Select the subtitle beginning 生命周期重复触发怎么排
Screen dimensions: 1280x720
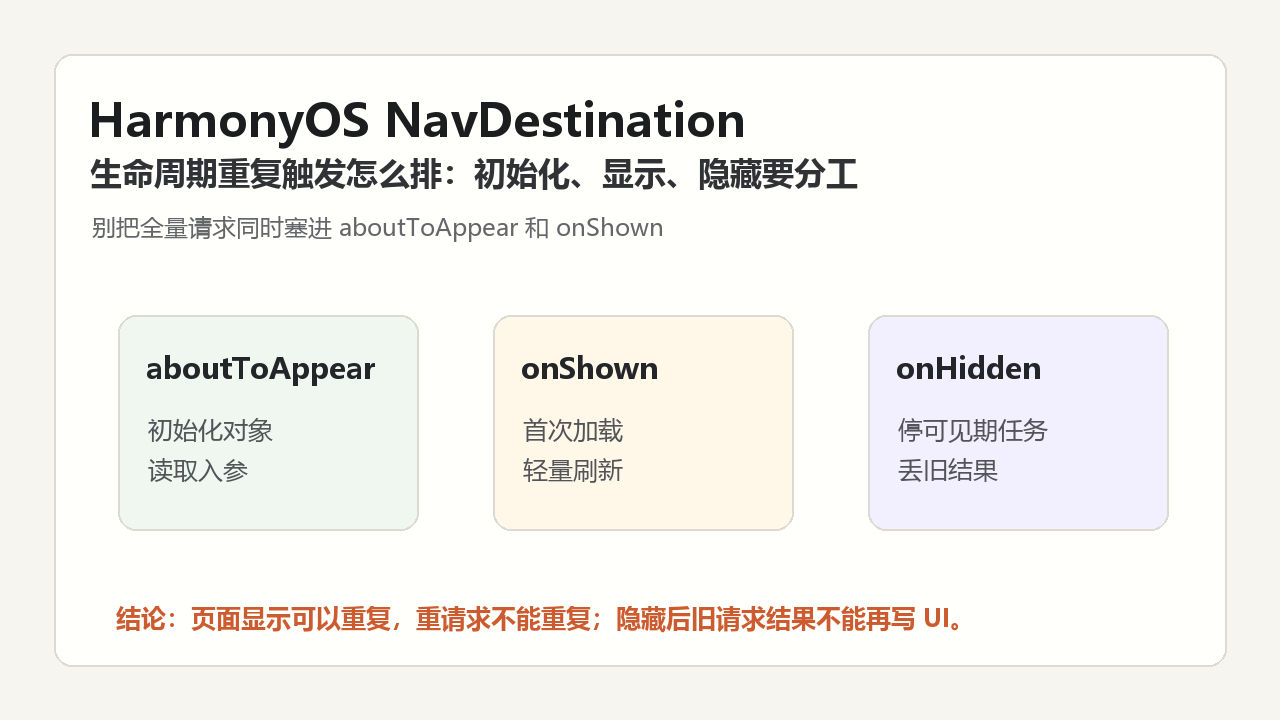click(x=474, y=175)
